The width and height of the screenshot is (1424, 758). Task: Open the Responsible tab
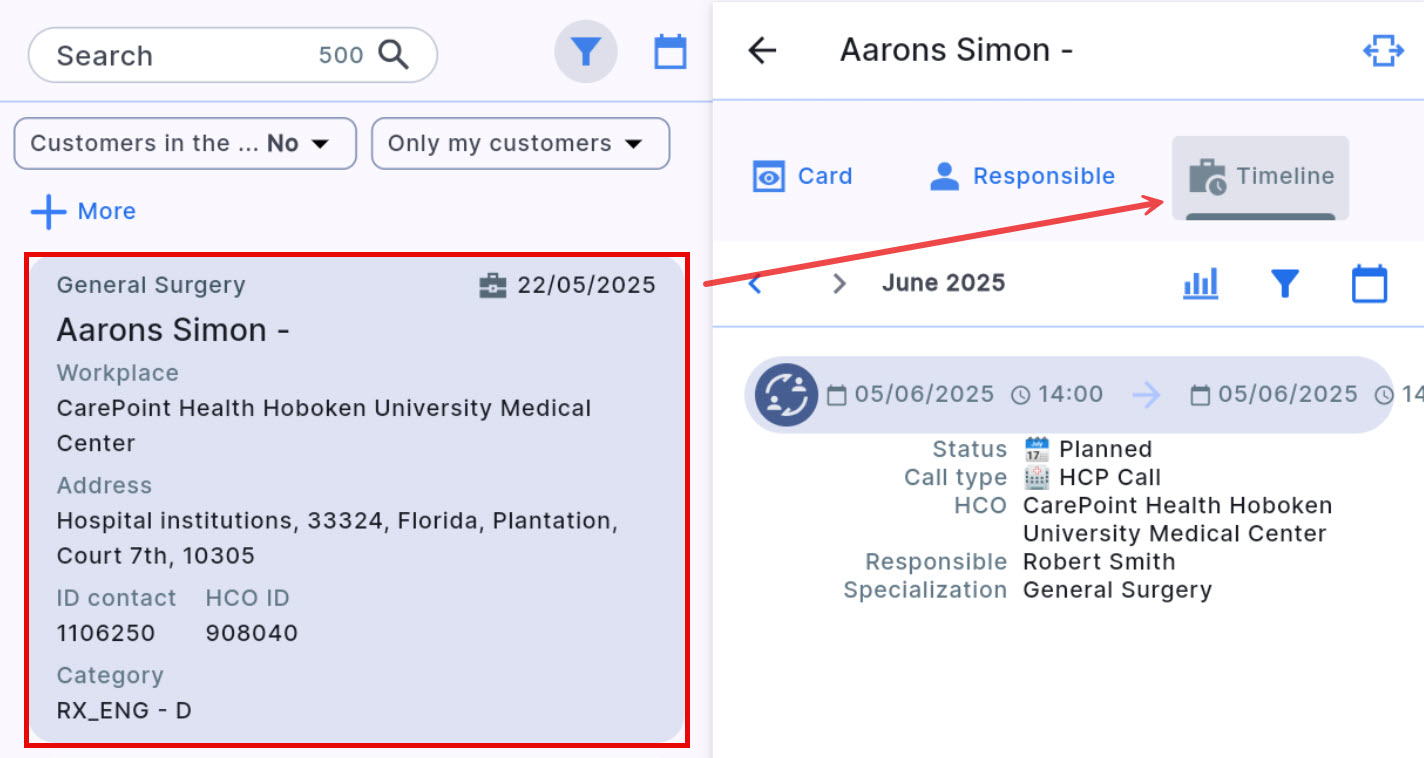pos(1022,177)
